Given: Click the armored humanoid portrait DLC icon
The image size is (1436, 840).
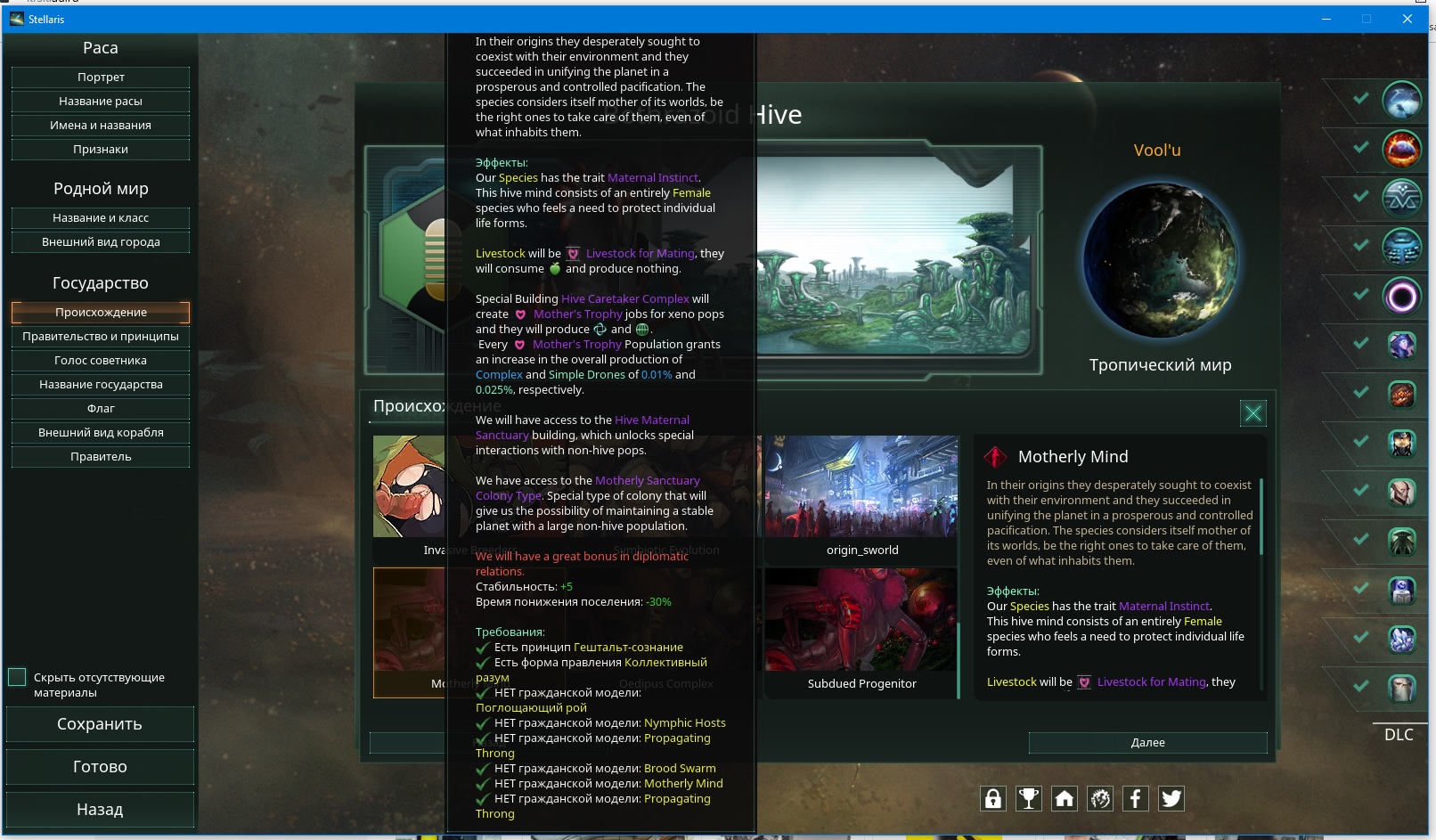Looking at the screenshot, I should 1401,443.
